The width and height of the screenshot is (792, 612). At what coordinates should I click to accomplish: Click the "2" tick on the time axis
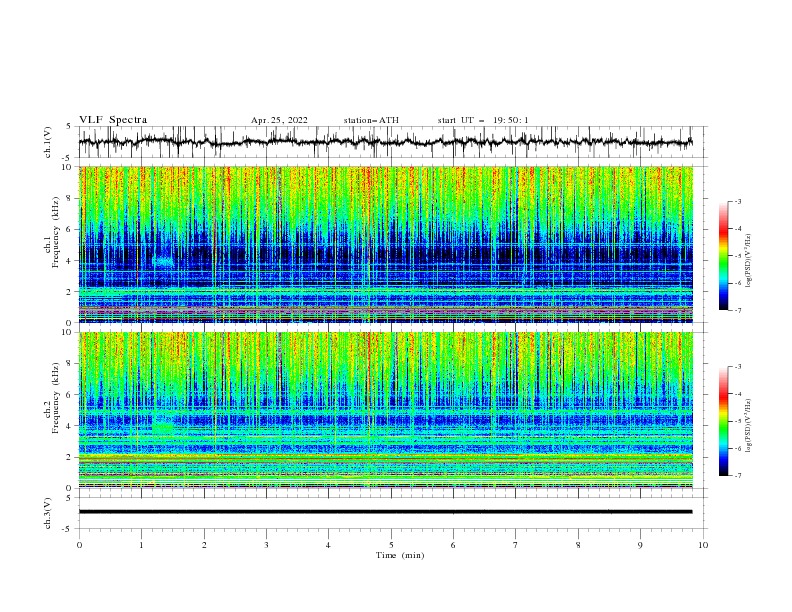[x=204, y=545]
